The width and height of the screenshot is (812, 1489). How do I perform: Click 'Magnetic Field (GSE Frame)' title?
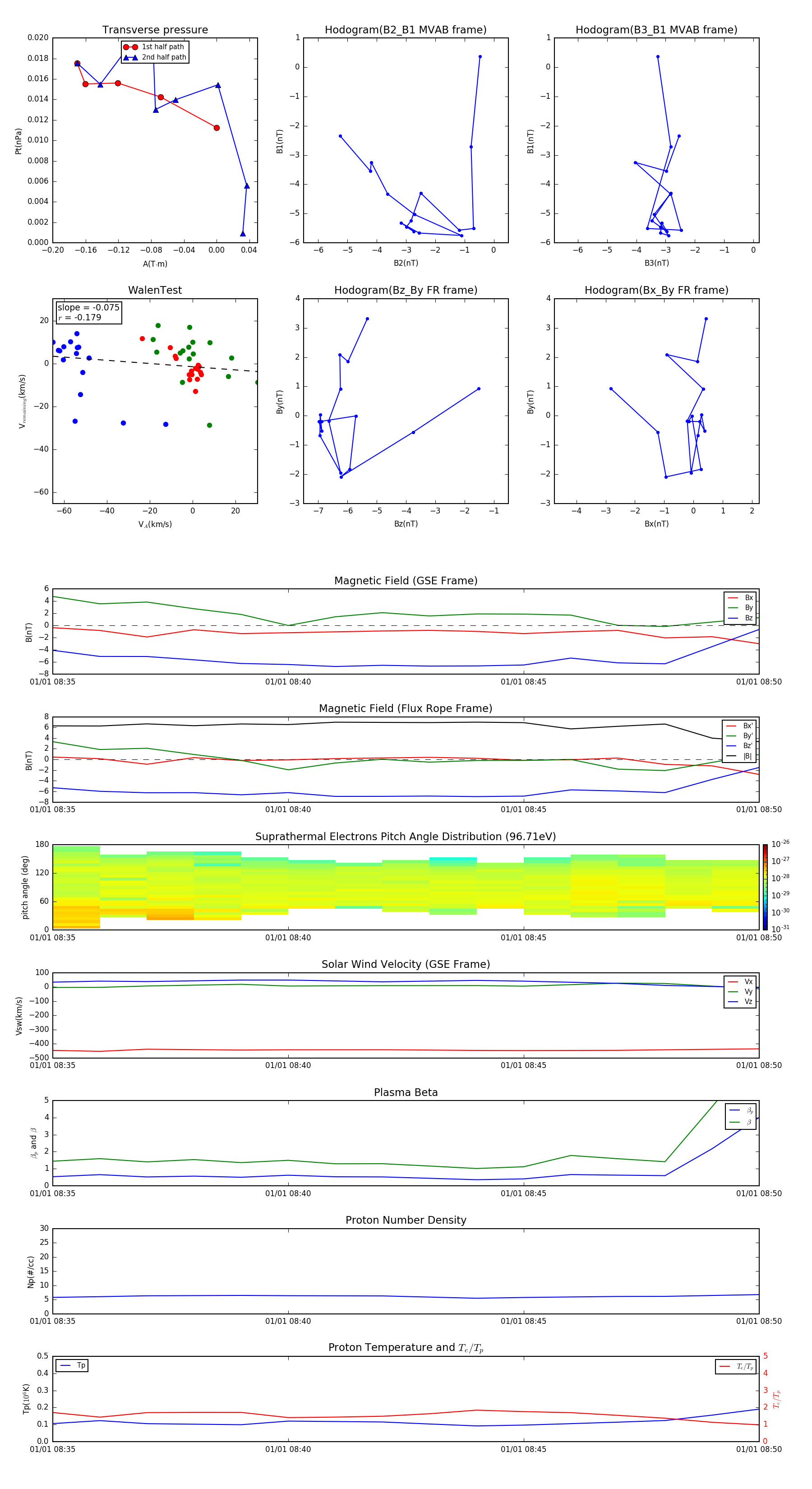[406, 581]
